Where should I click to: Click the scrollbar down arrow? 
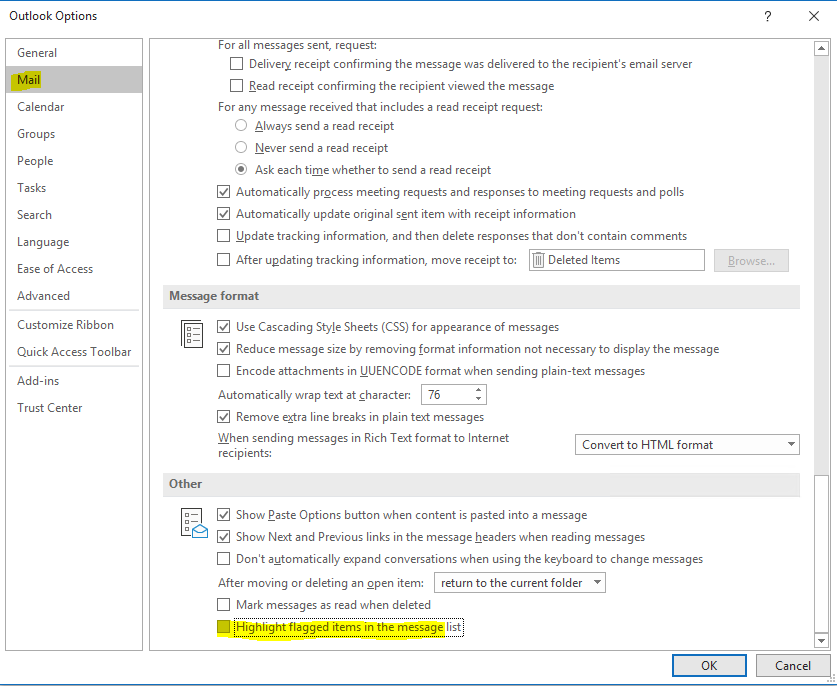[x=823, y=641]
